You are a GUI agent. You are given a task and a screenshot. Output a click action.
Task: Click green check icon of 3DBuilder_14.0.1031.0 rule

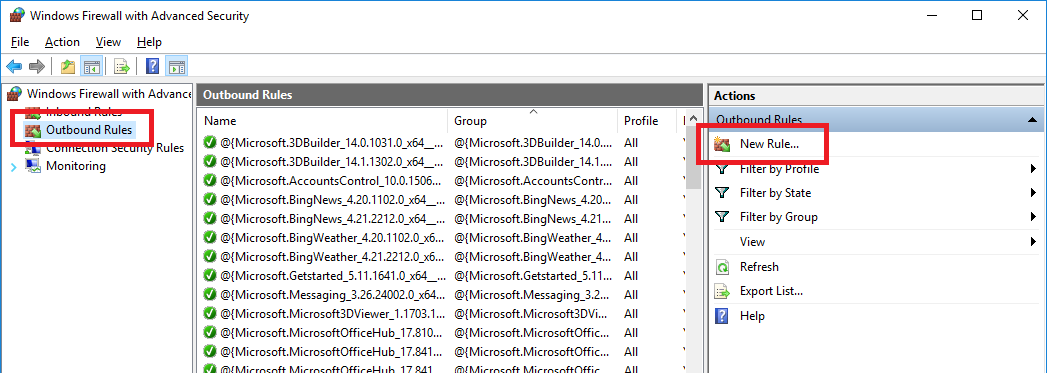click(210, 142)
